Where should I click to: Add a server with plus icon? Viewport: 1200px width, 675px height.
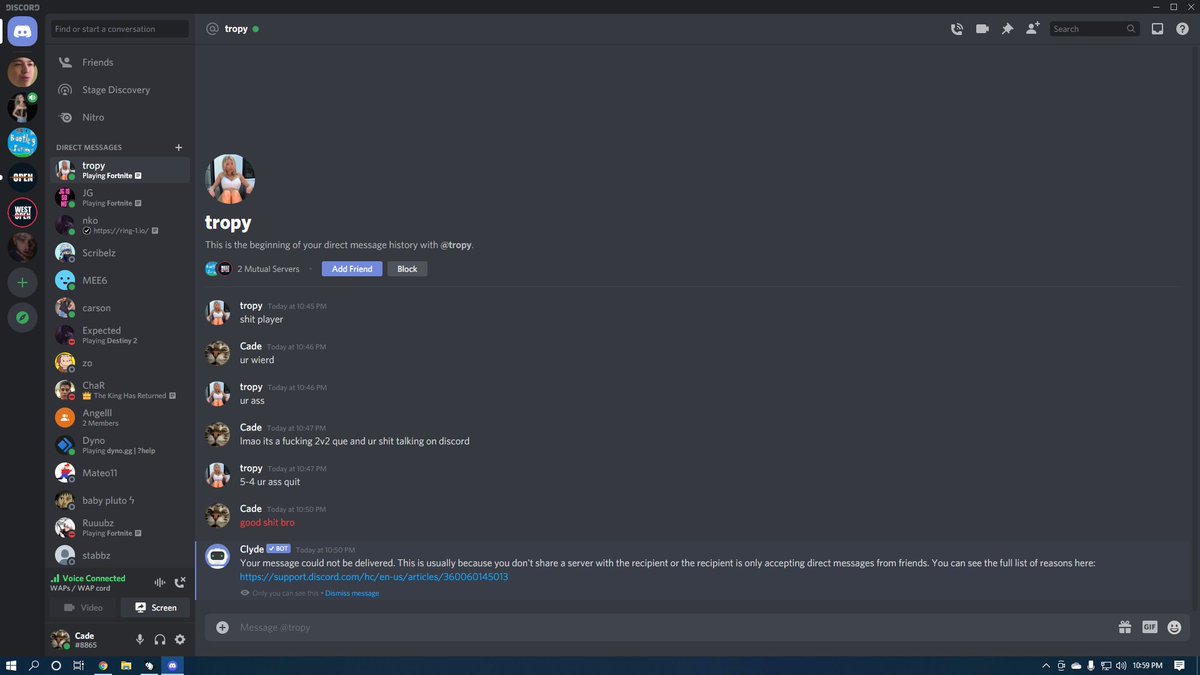pyautogui.click(x=22, y=283)
